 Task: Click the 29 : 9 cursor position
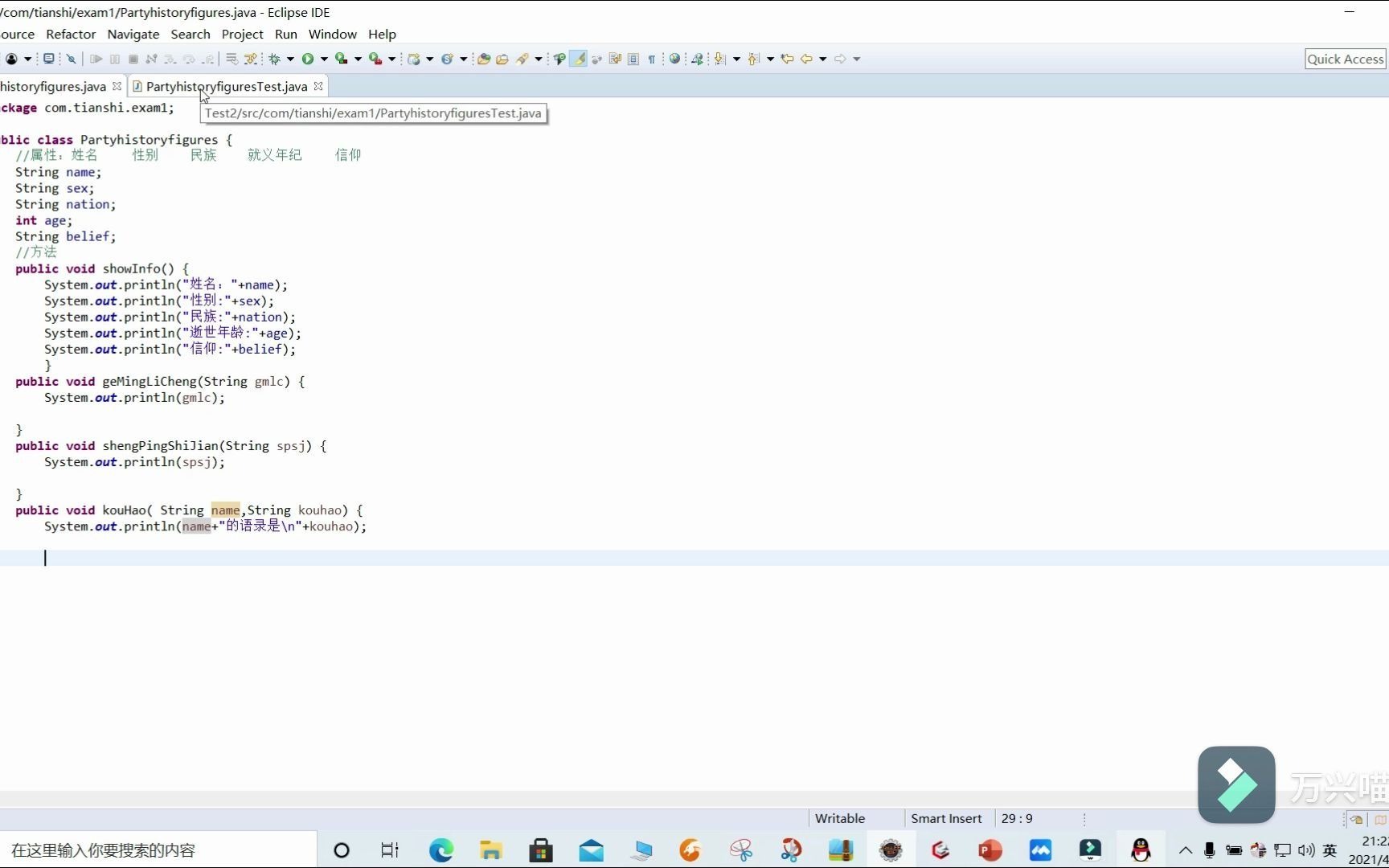[1017, 818]
